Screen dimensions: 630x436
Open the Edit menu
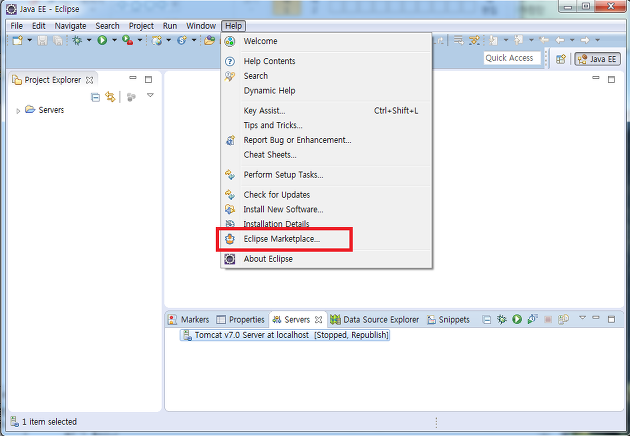tap(39, 26)
